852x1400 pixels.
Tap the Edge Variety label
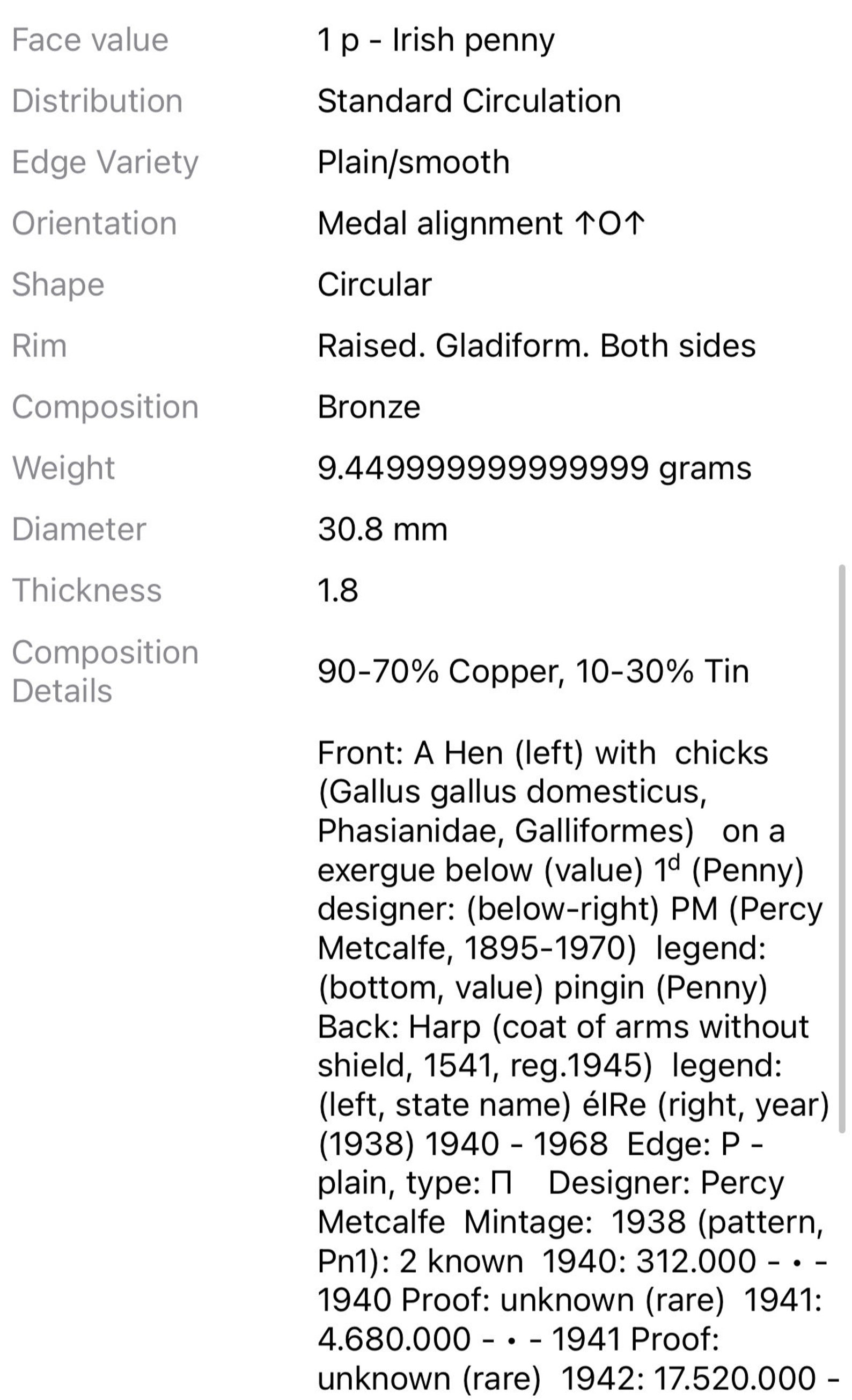coord(105,163)
